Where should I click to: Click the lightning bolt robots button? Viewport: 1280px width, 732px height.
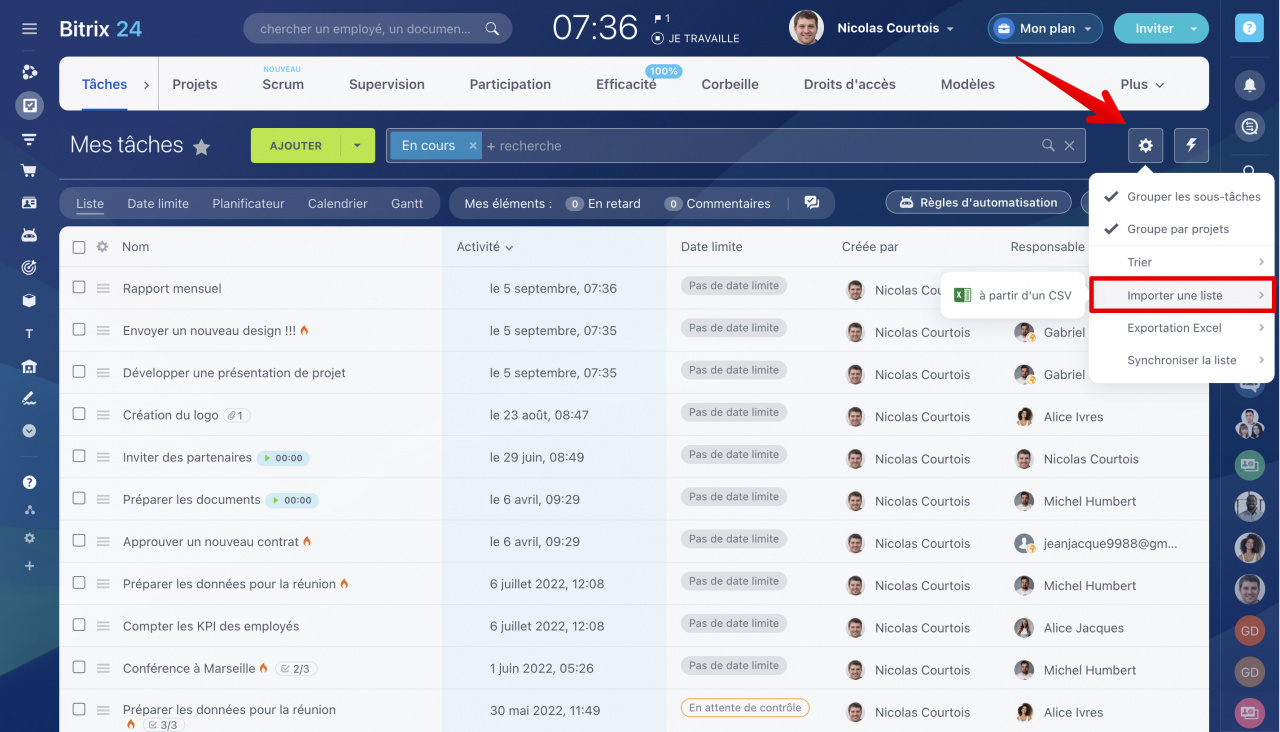tap(1191, 146)
